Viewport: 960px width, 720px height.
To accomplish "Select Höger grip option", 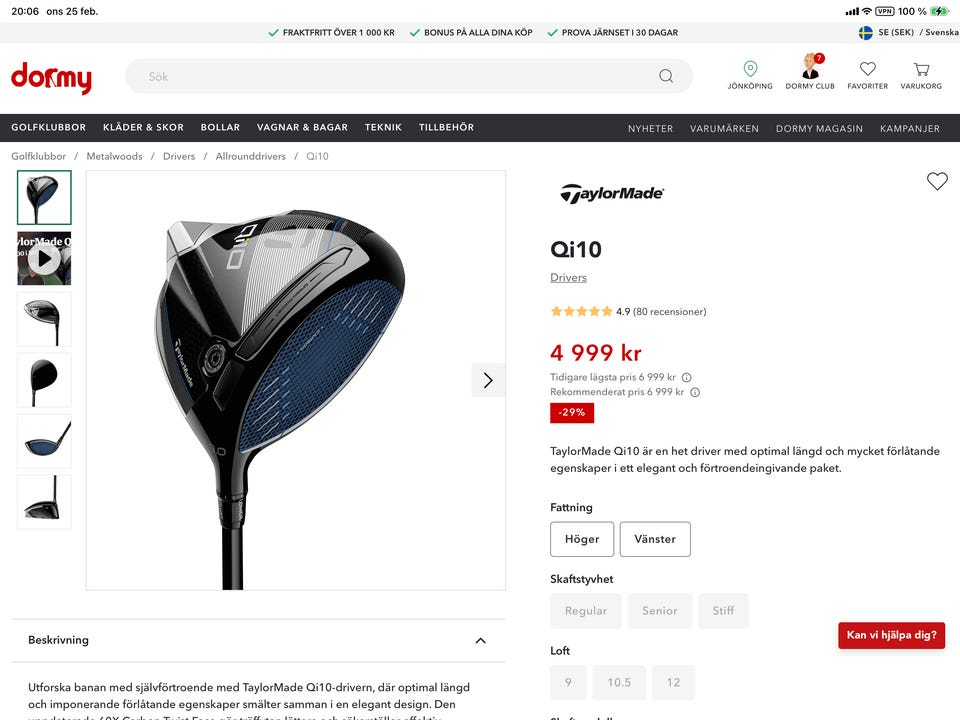I will point(582,539).
